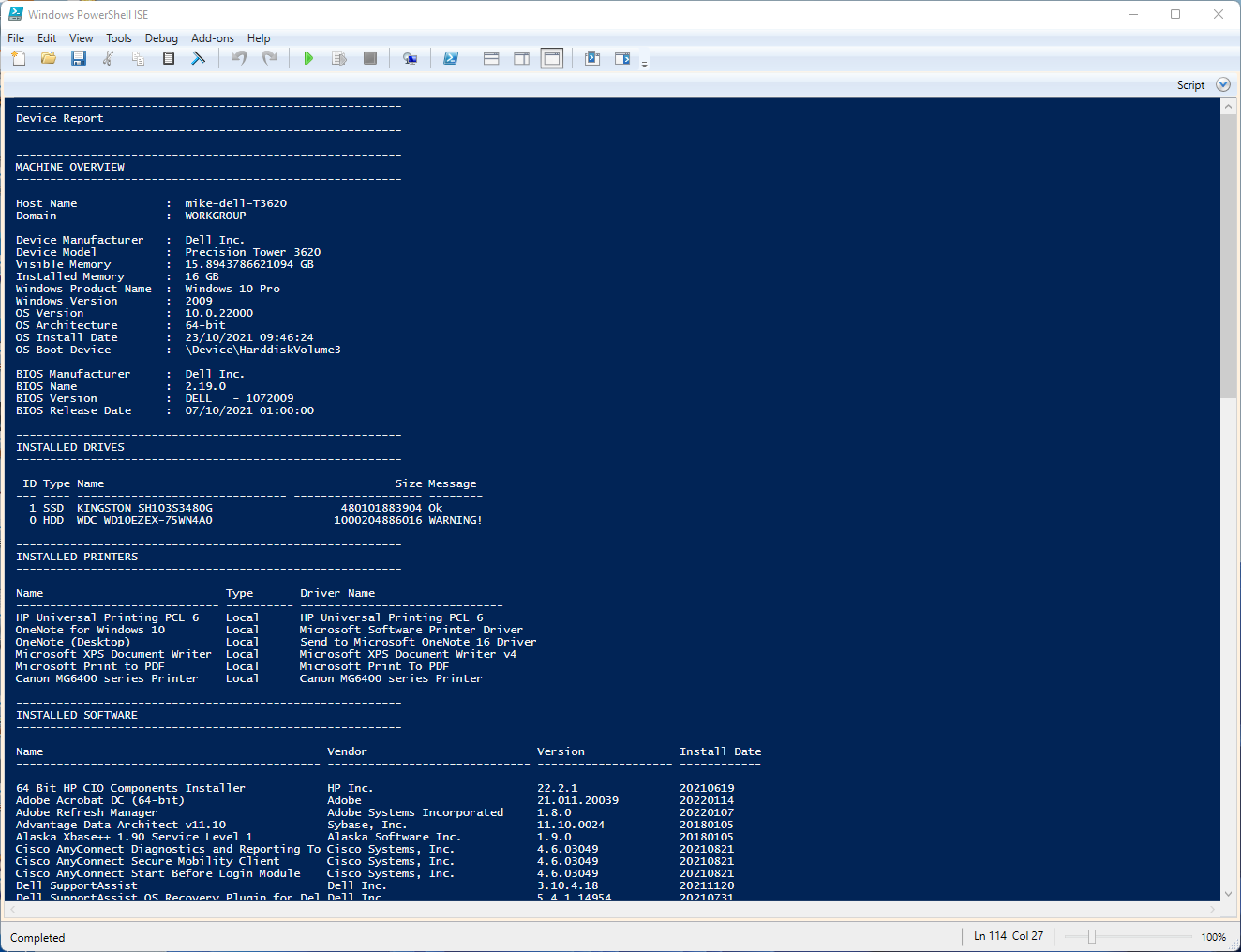Run only the selected script lines
Screen dimensions: 1241x952
pyautogui.click(x=339, y=58)
